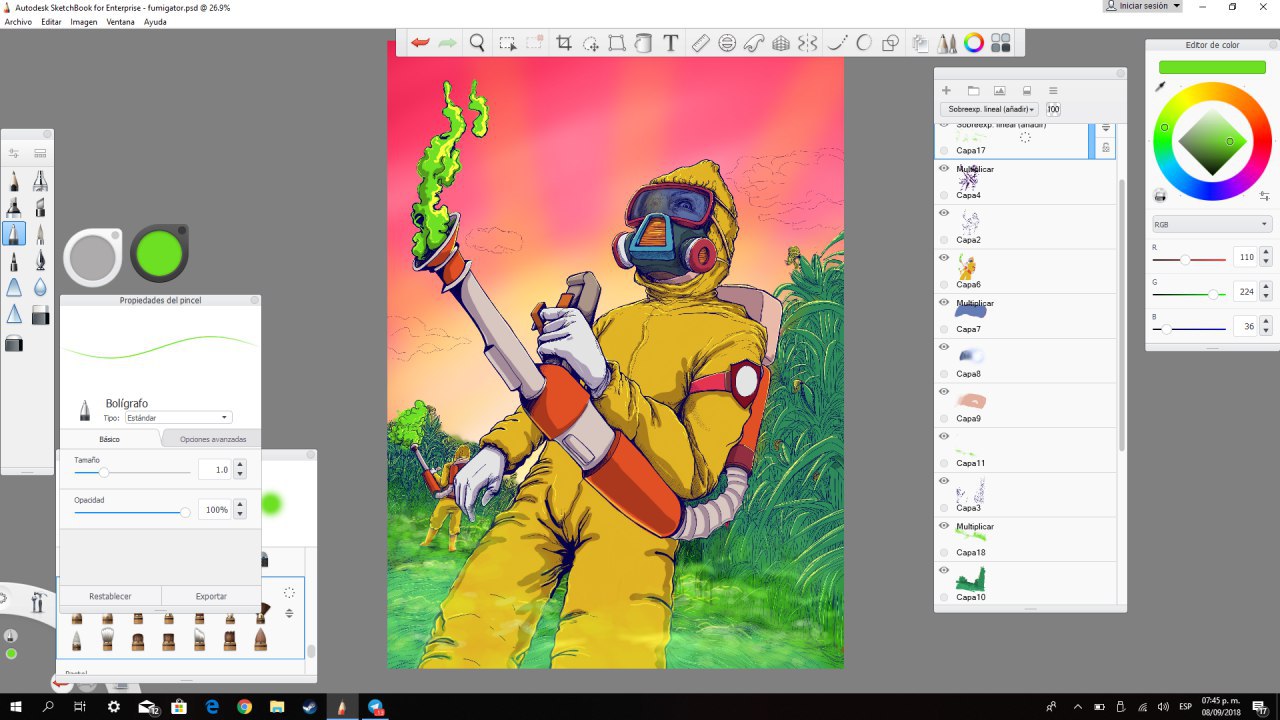This screenshot has width=1280, height=720.
Task: Hide layer Capa9
Action: tap(944, 391)
